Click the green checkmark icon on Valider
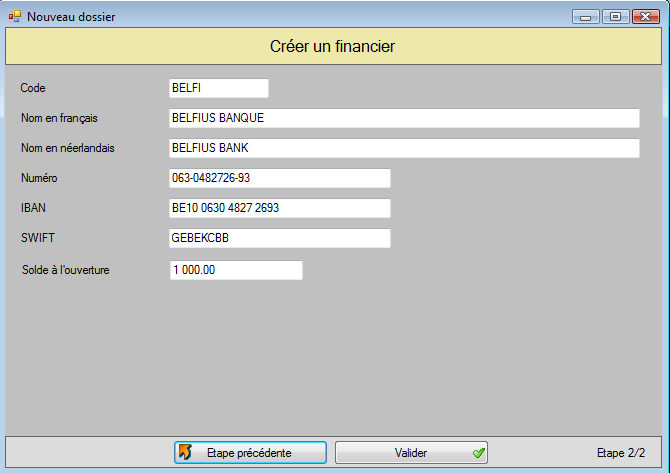This screenshot has height=473, width=670. 478,453
